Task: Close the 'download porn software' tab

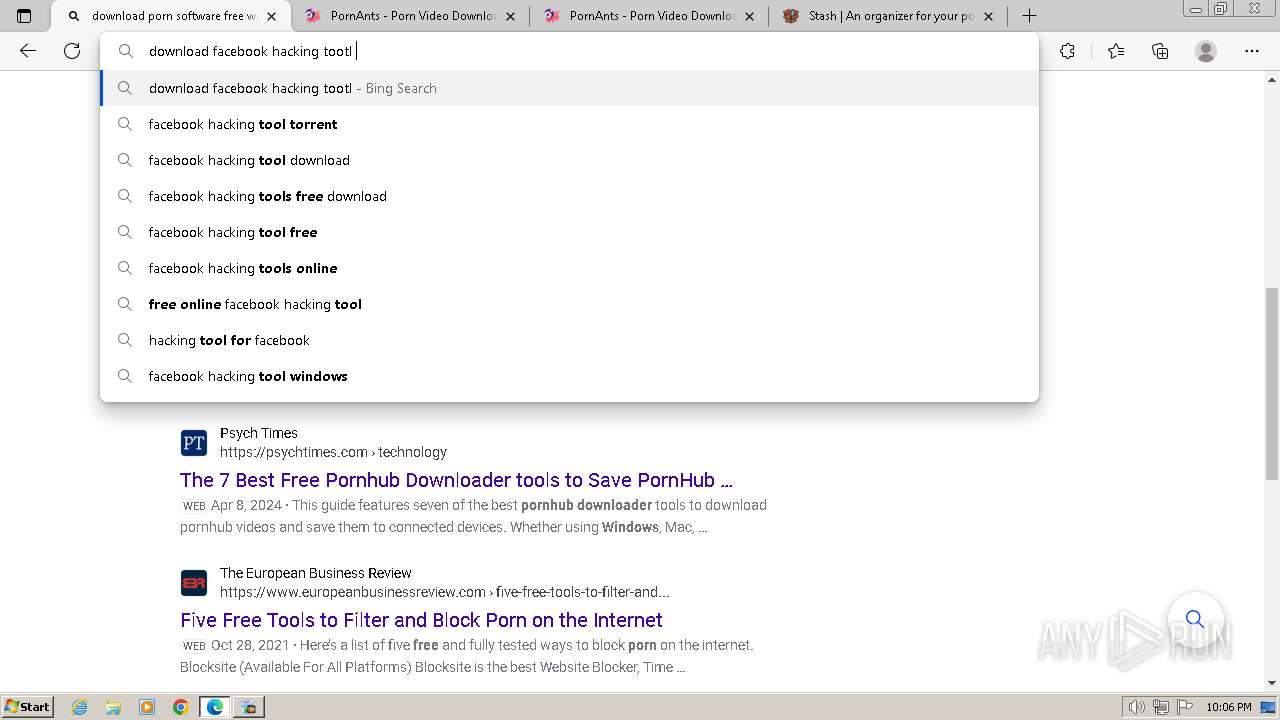Action: point(271,16)
